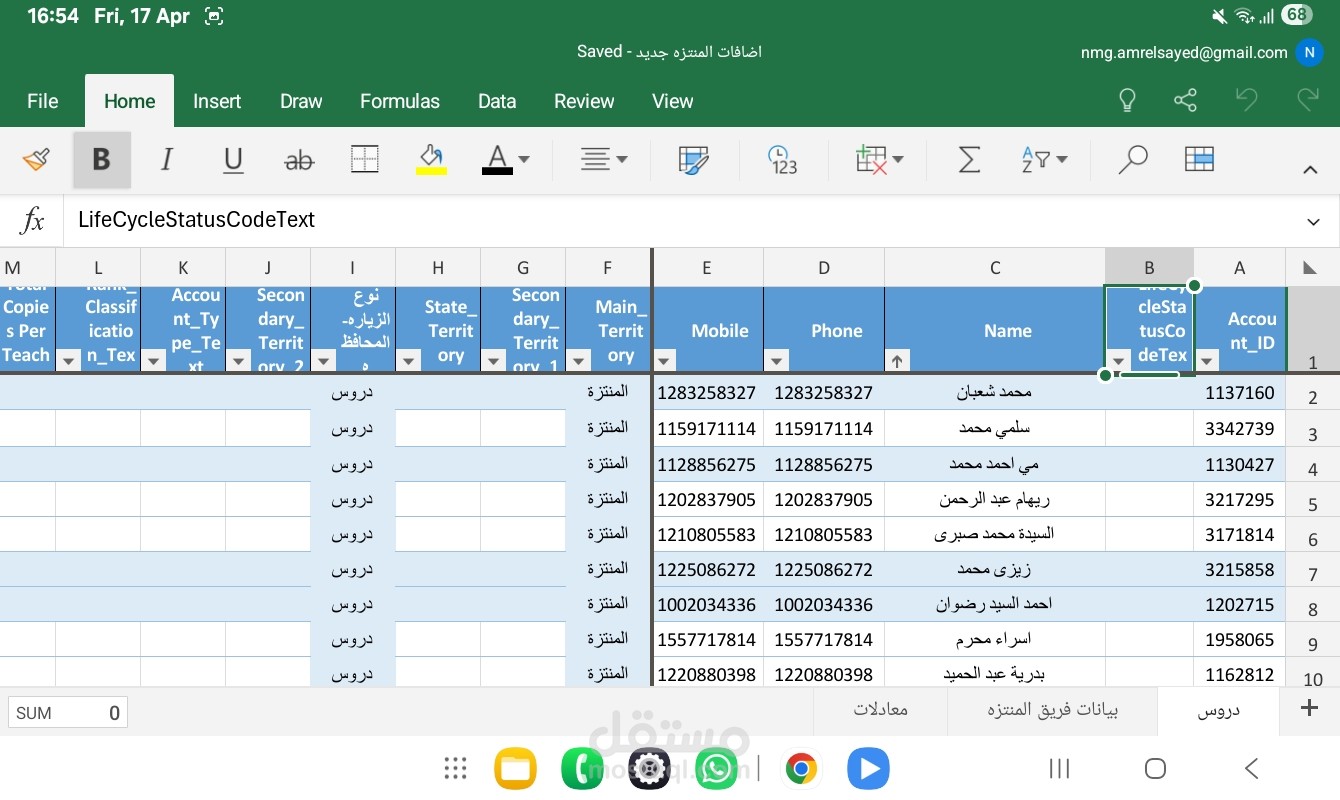Open the yellow My Files app
Image resolution: width=1340 pixels, height=800 pixels.
click(516, 768)
